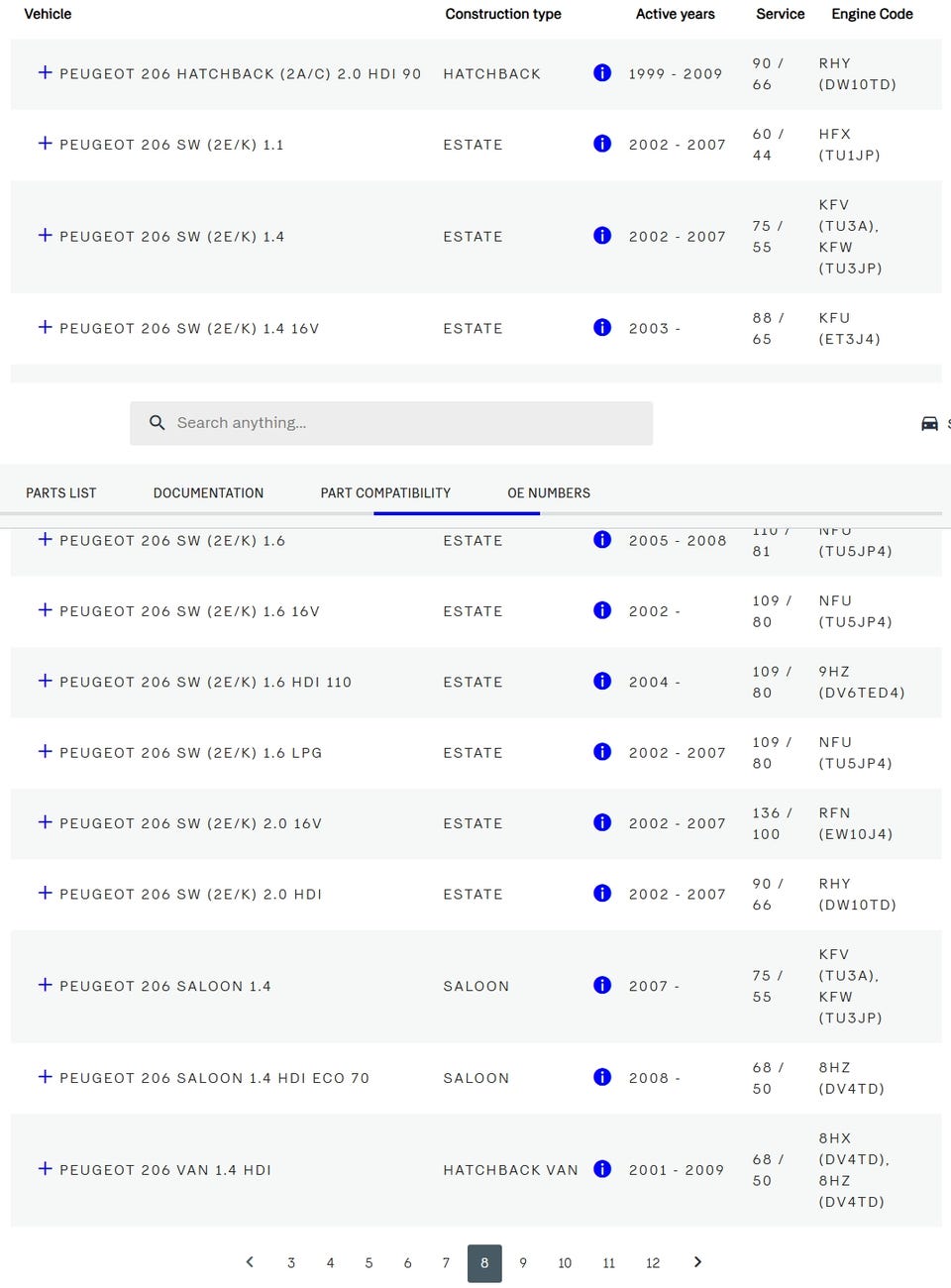Open info icon for 206 SW 1.4 16V
Screen dimensions: 951x1288
602,327
